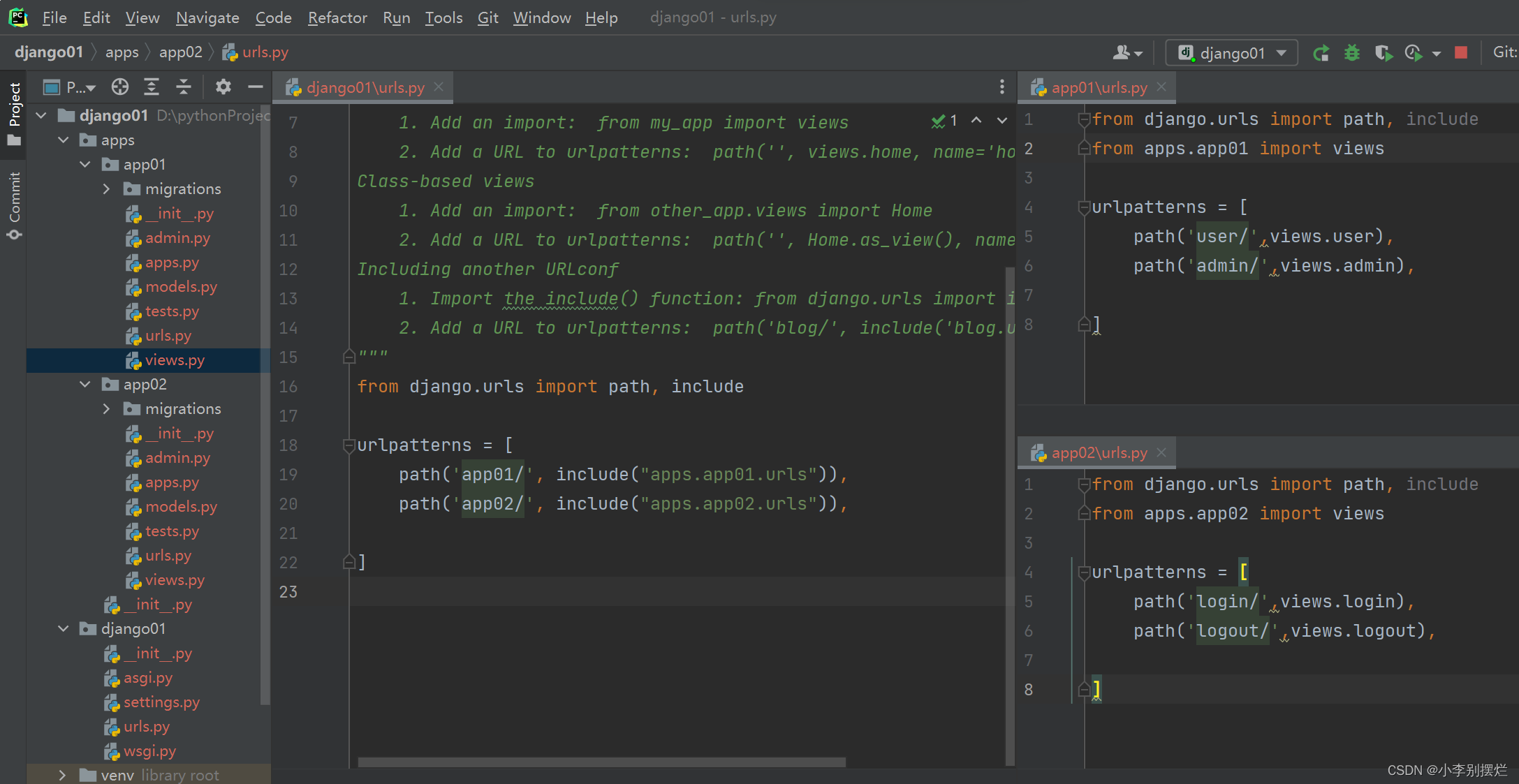
Task: Fold urlpatterns in app02 urls editor
Action: point(1084,572)
